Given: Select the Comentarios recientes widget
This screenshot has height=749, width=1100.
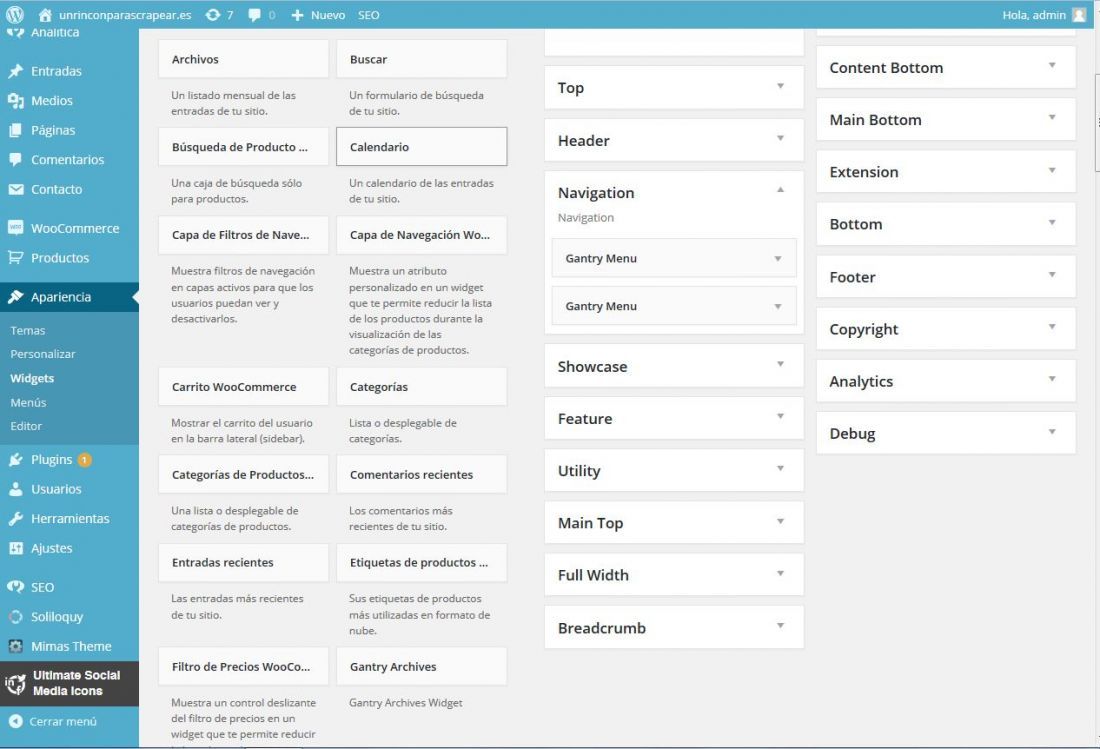Looking at the screenshot, I should point(422,474).
